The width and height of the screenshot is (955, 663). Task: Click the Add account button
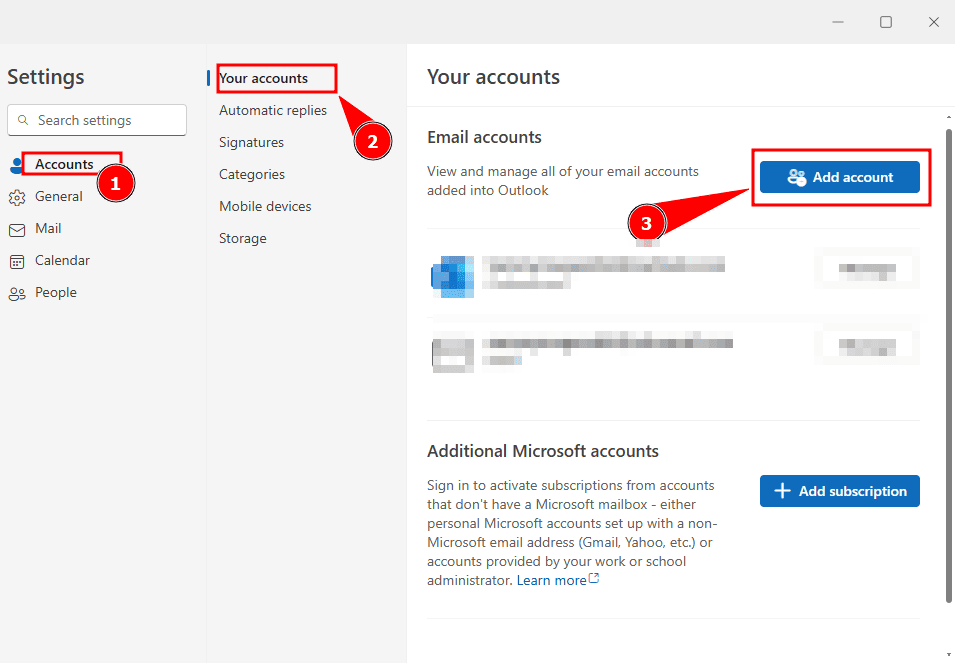pyautogui.click(x=839, y=177)
